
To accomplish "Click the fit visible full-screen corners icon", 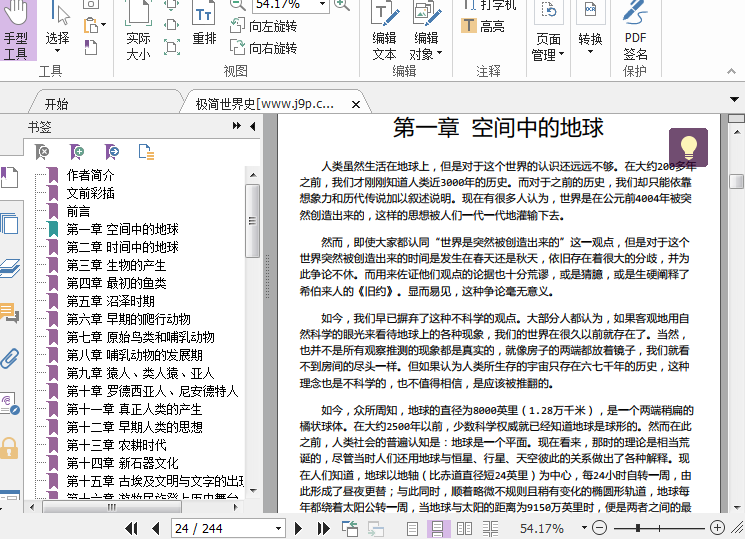I will coord(172,47).
